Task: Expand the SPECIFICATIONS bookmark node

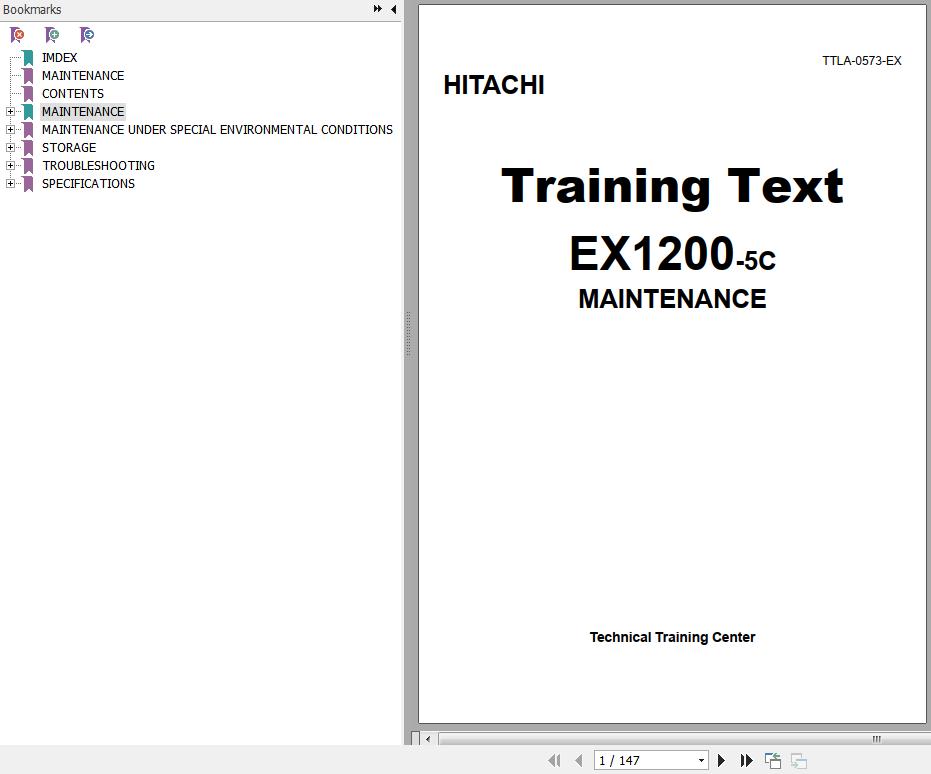Action: point(10,184)
